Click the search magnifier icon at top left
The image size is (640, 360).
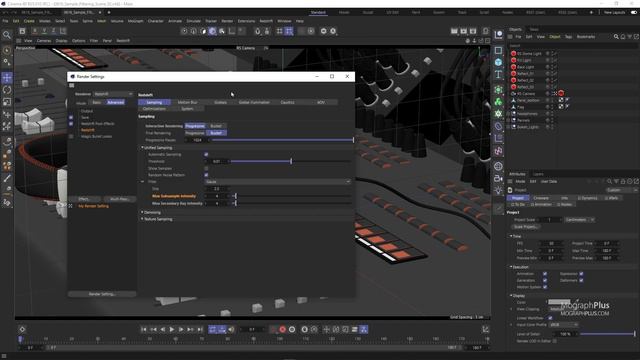coord(7,35)
